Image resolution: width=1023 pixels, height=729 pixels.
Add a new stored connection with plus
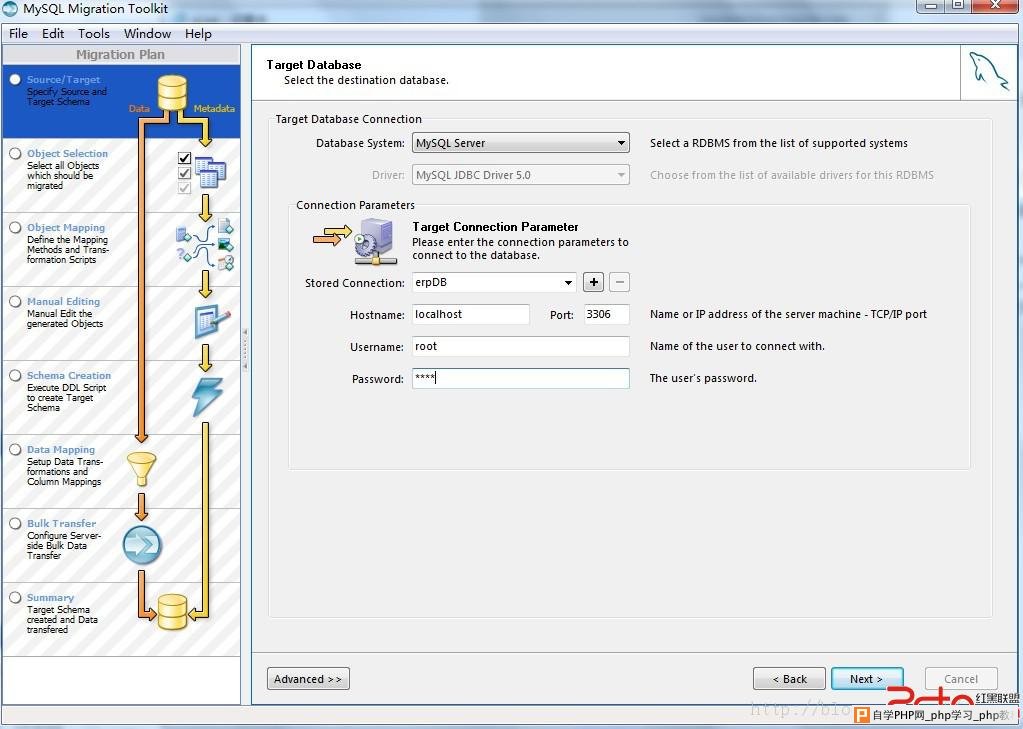pyautogui.click(x=593, y=282)
